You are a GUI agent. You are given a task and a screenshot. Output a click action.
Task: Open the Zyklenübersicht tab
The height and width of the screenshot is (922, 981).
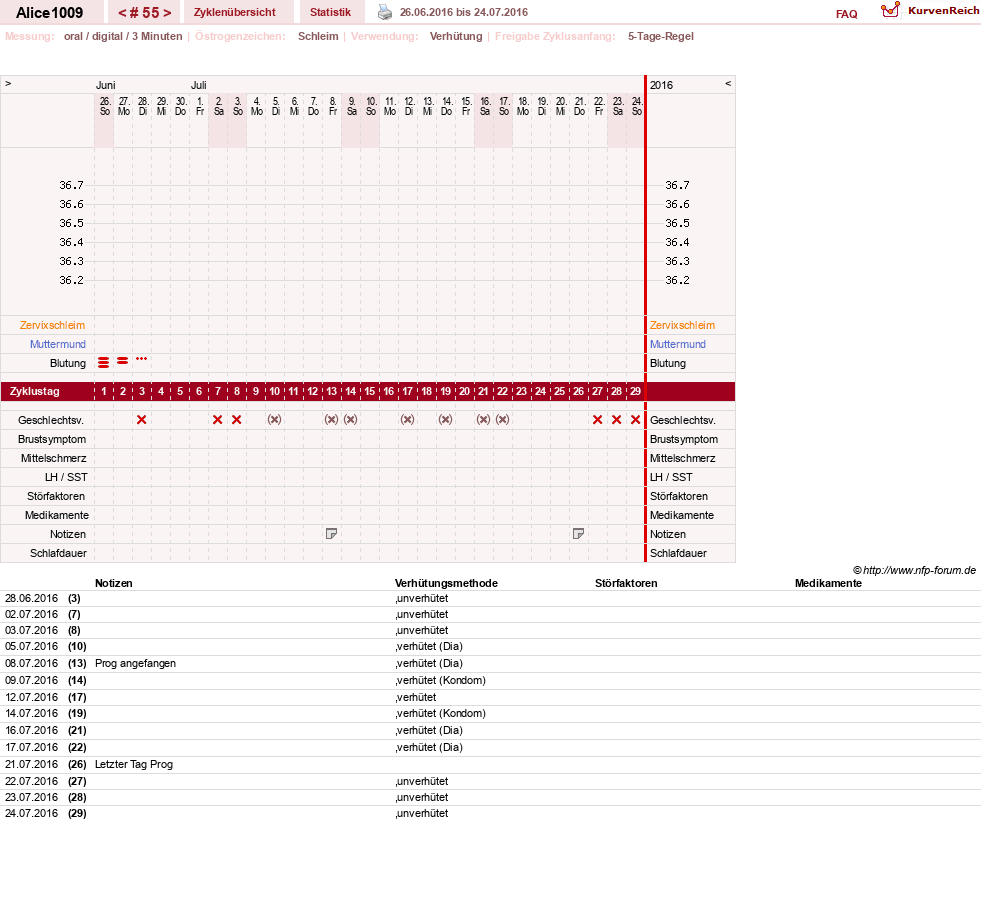235,13
